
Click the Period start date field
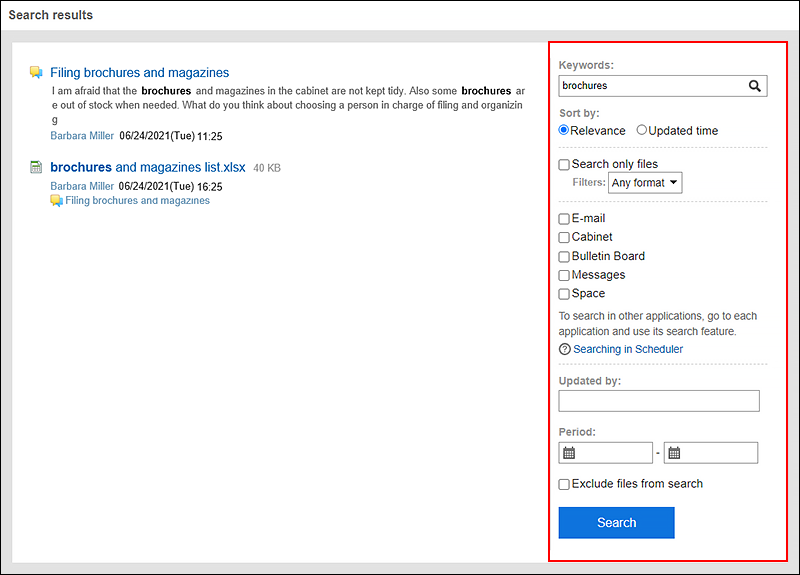pyautogui.click(x=606, y=453)
